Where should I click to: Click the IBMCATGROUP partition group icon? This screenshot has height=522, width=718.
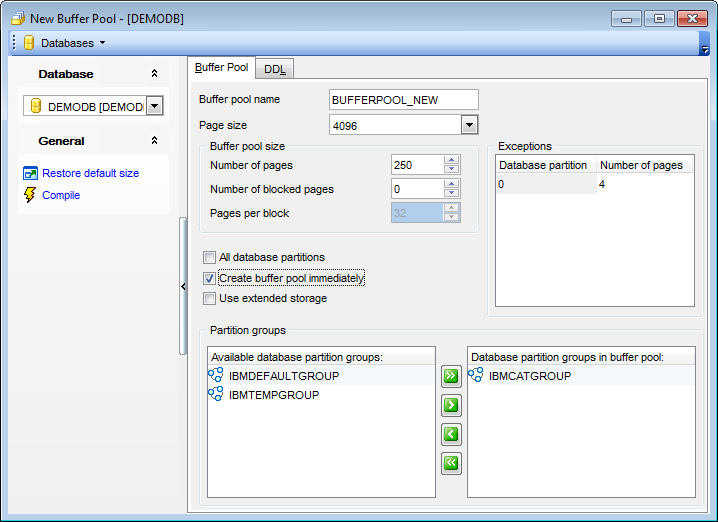(x=475, y=375)
